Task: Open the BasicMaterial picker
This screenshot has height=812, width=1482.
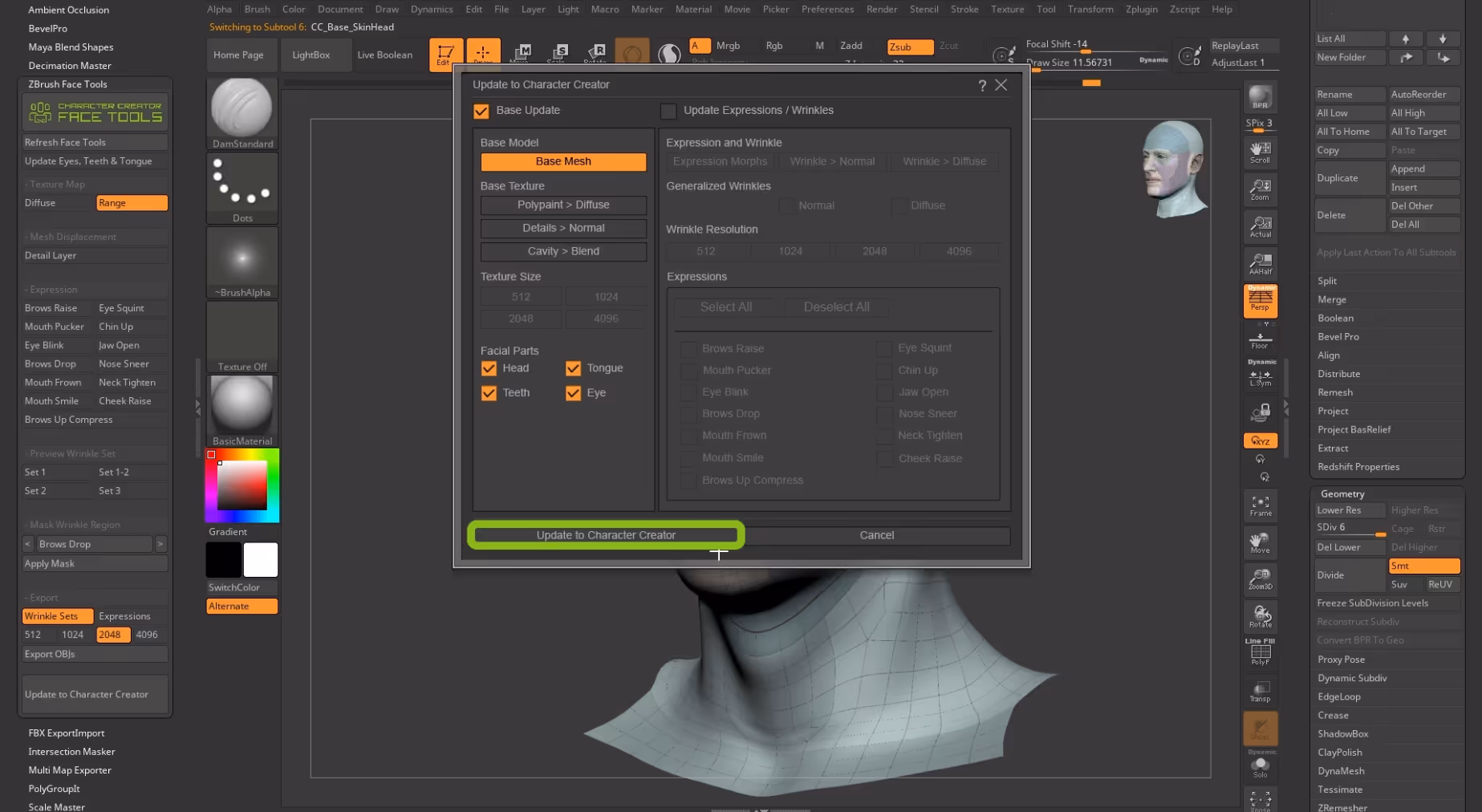Action: [242, 410]
